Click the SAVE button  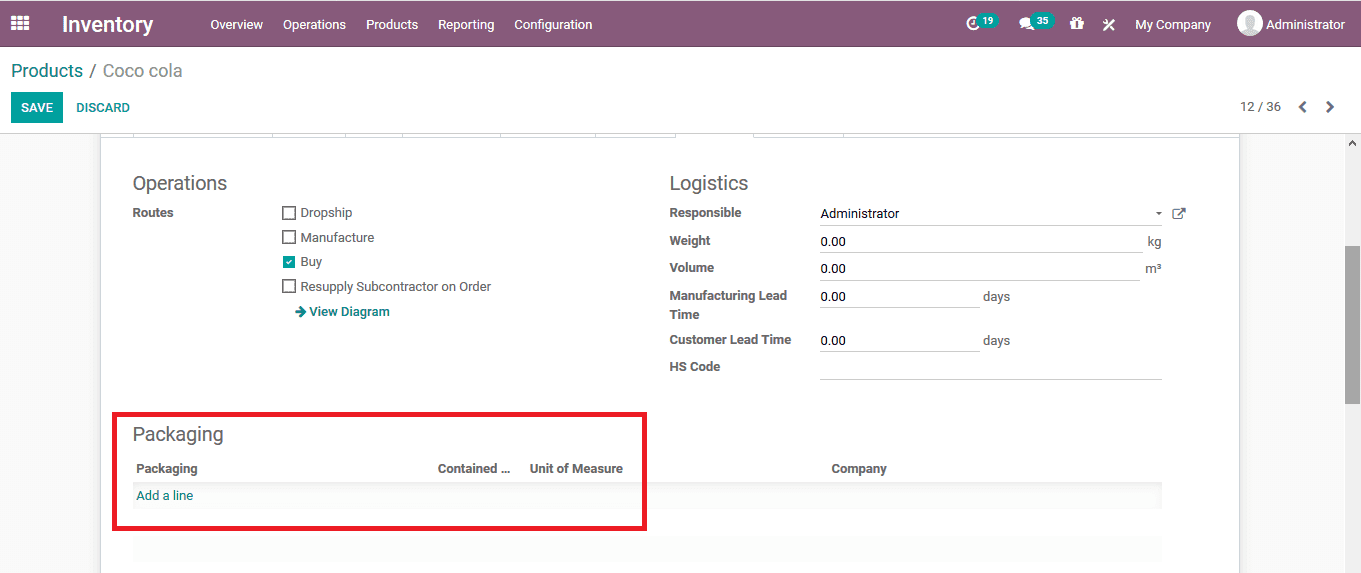tap(37, 107)
